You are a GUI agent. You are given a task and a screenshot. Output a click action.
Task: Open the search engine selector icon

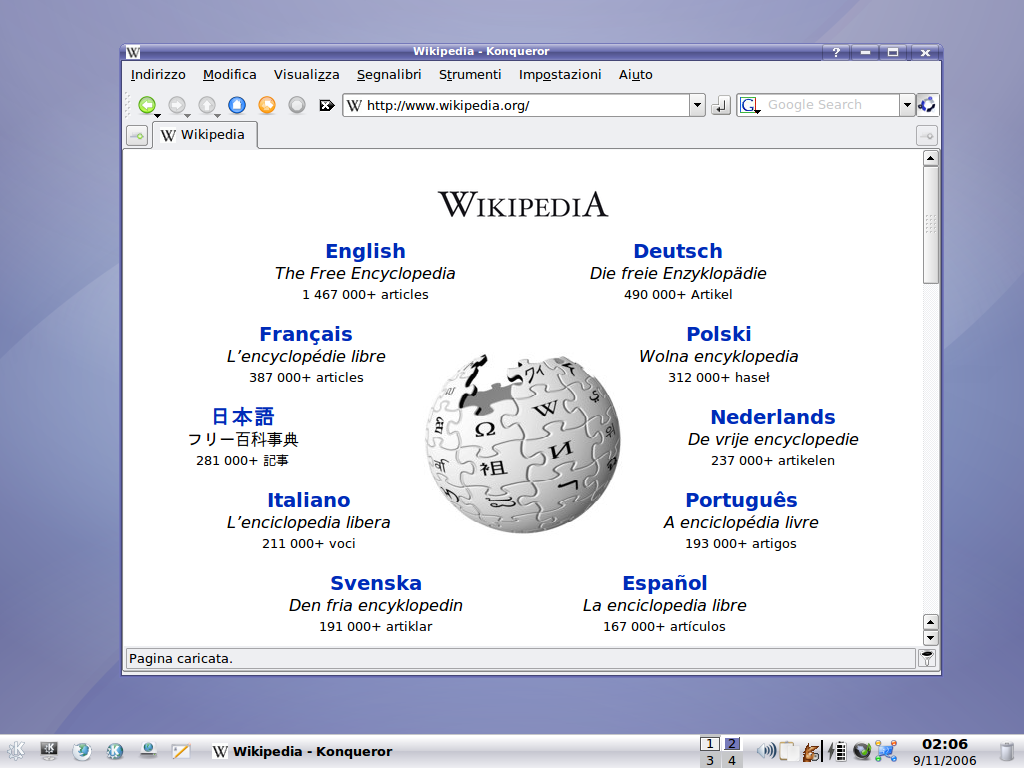[x=748, y=105]
